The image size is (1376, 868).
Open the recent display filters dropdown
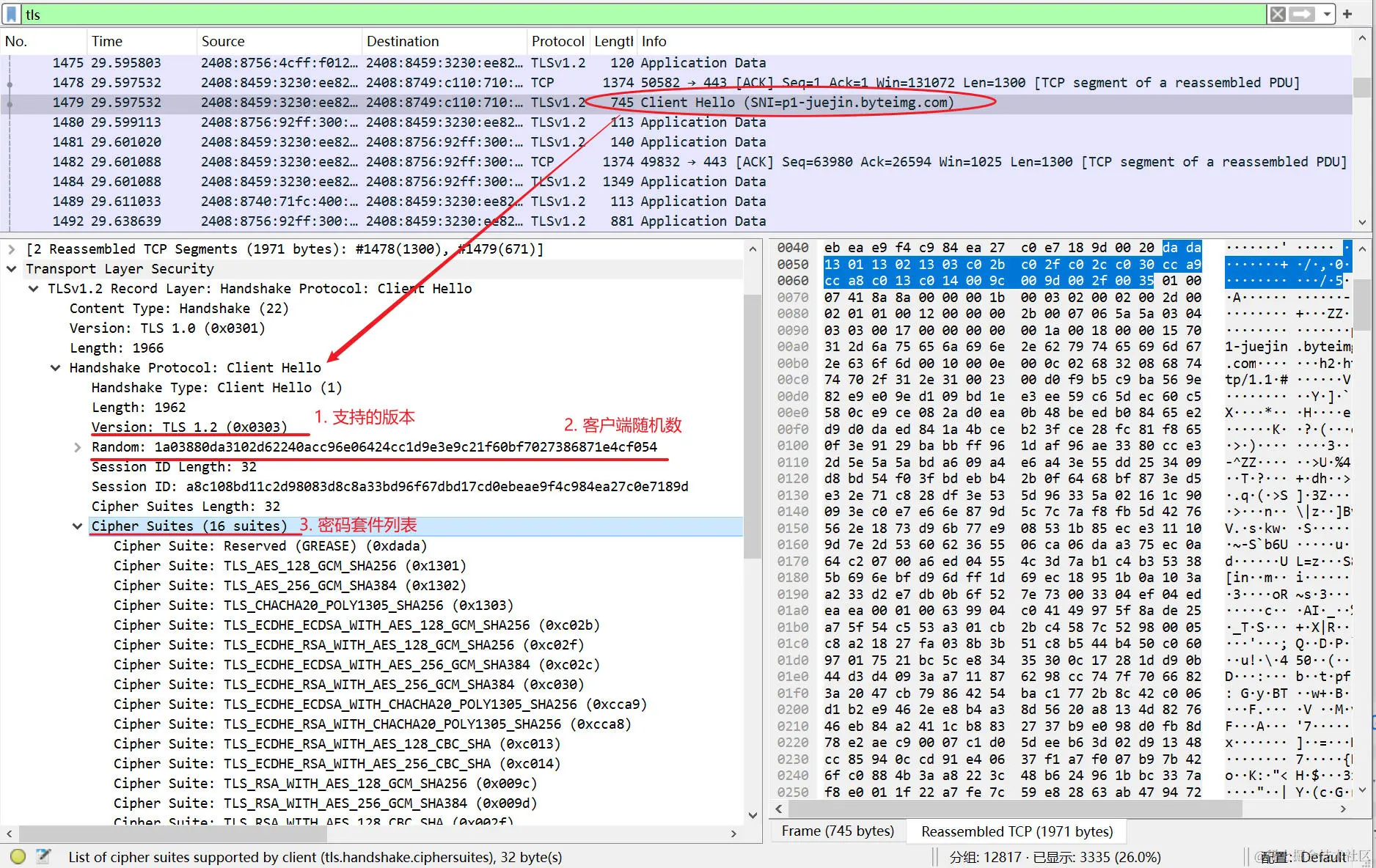point(1327,14)
